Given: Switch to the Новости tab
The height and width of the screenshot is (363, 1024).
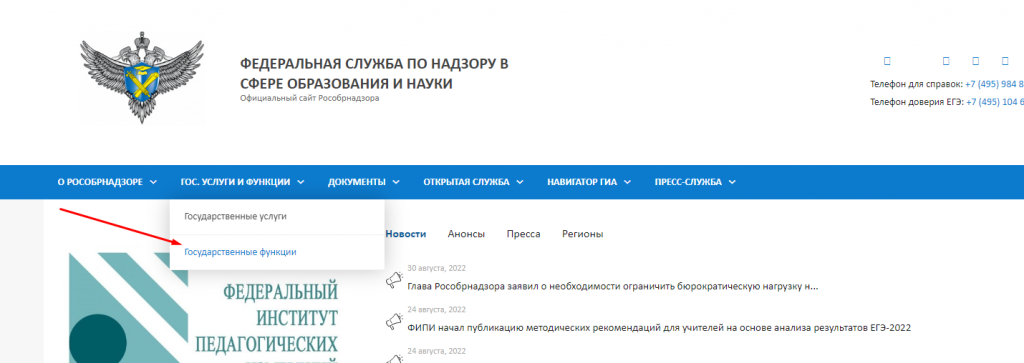Looking at the screenshot, I should (x=406, y=234).
